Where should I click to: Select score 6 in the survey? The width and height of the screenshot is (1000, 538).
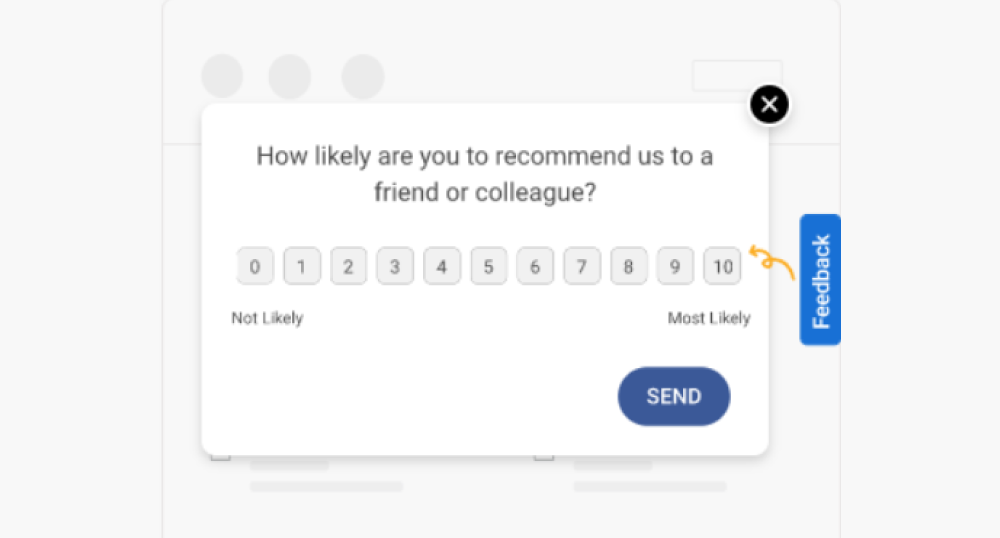coord(535,267)
